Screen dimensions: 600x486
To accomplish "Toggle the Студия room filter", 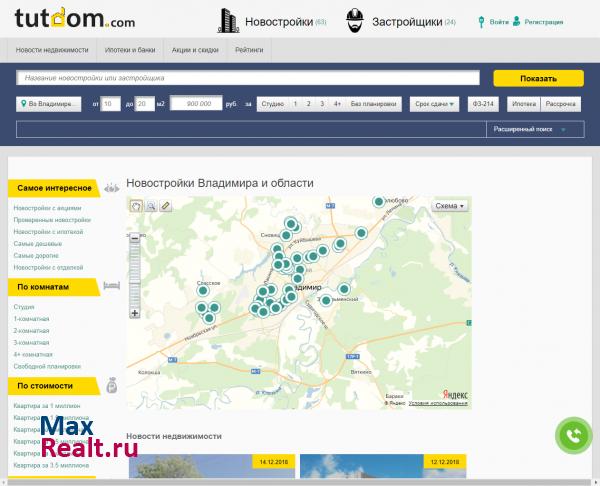I will coord(272,104).
